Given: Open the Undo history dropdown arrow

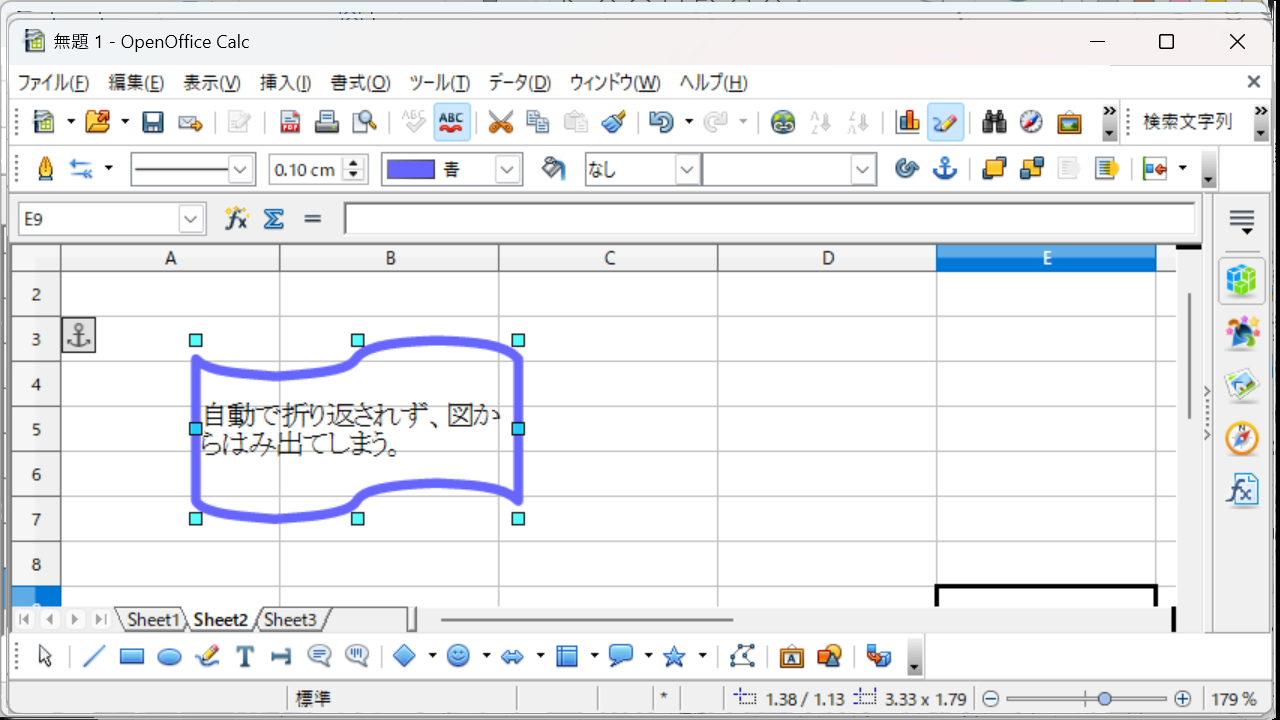Looking at the screenshot, I should 689,122.
